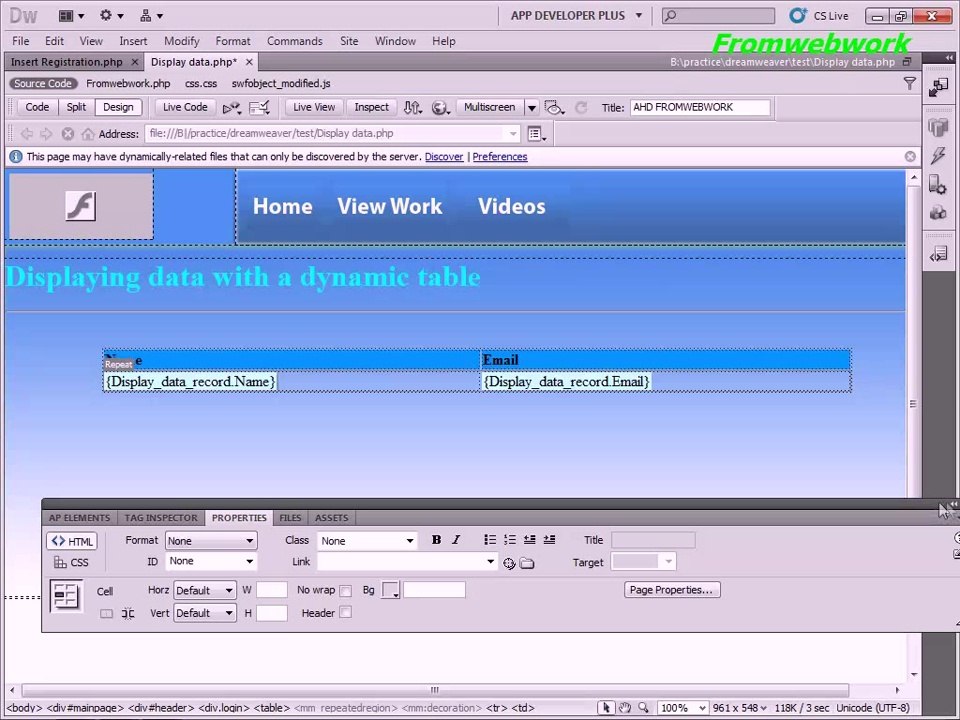Screen dimensions: 960x720
Task: Click Ordered List icon
Action: (509, 540)
